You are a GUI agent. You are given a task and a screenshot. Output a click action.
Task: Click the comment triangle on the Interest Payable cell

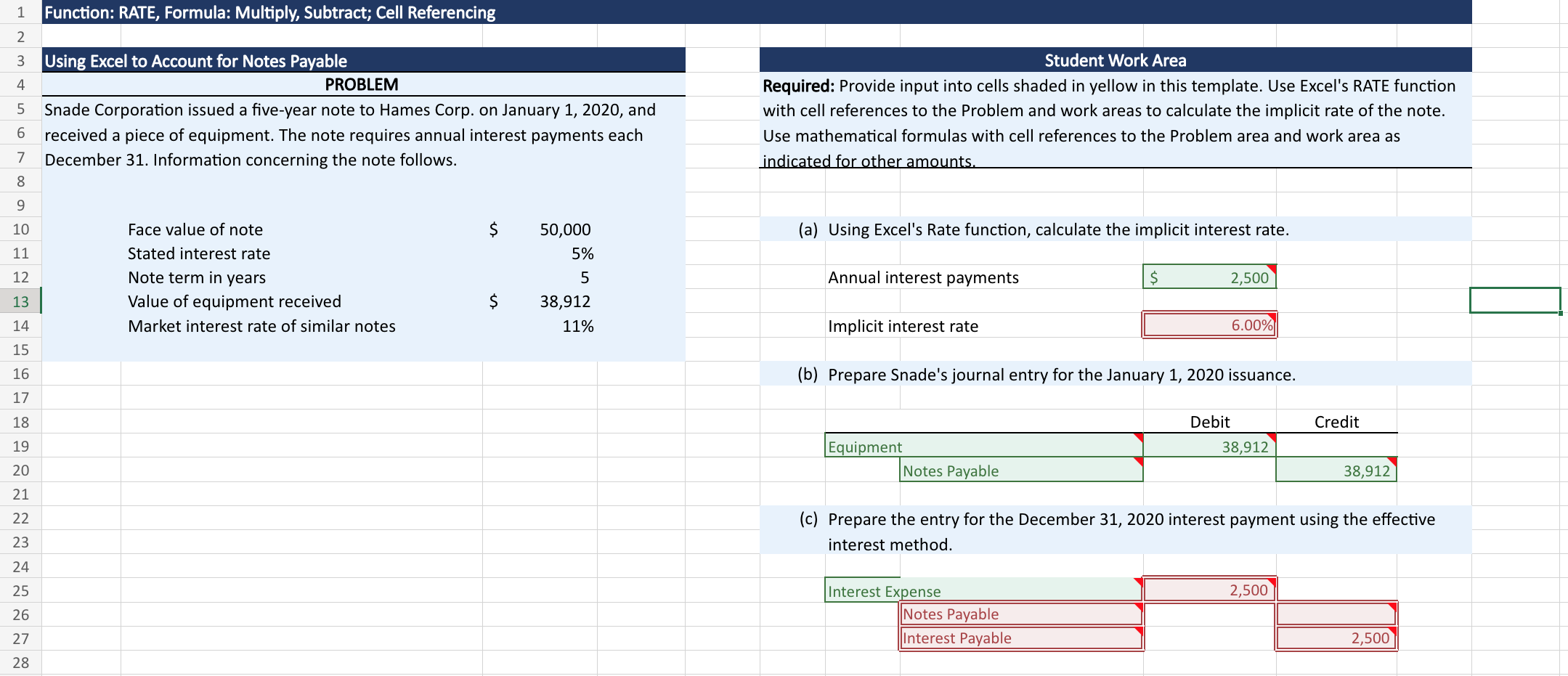1137,630
